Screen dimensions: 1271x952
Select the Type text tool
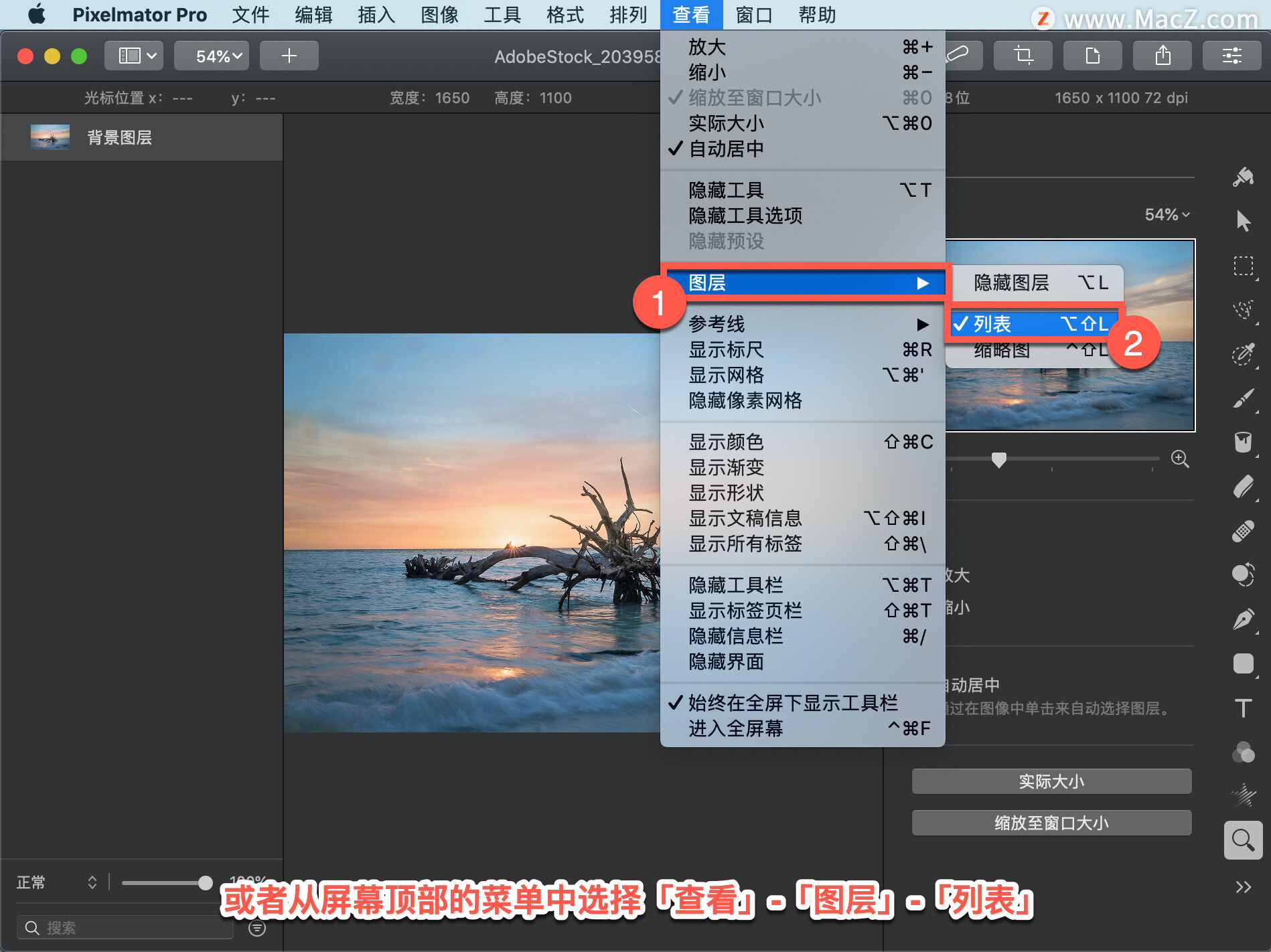1243,708
